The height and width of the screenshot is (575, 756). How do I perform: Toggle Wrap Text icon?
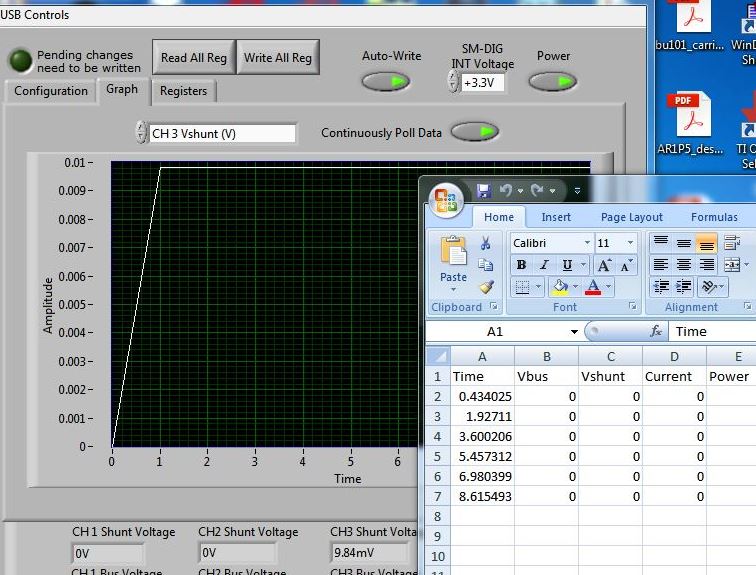point(732,242)
